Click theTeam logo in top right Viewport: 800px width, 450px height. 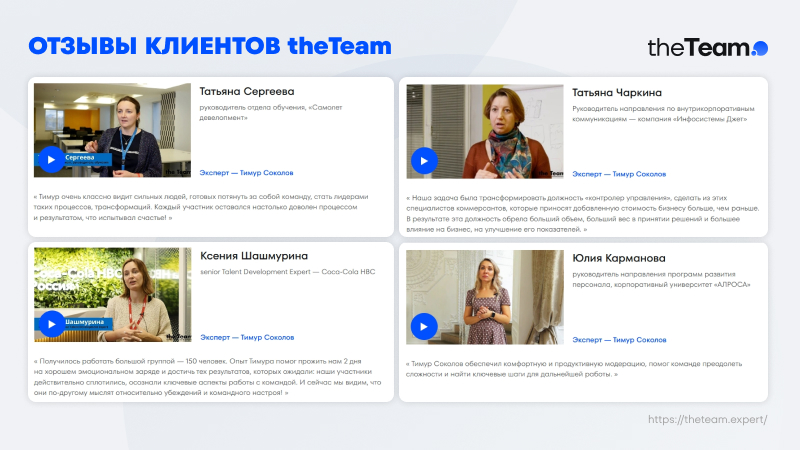point(708,47)
